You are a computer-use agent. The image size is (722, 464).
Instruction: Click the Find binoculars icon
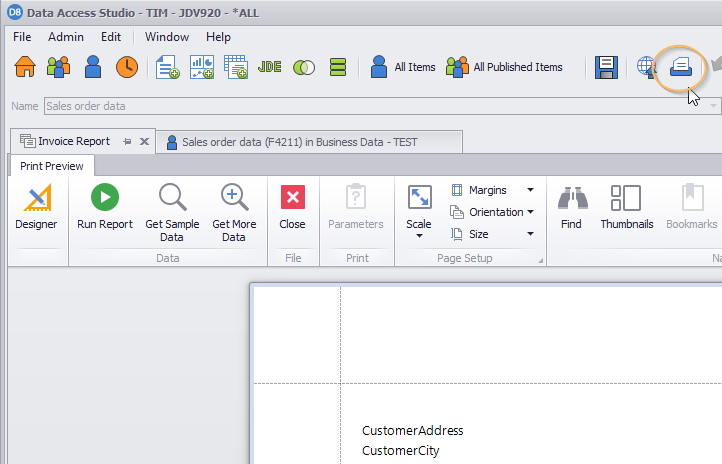(571, 207)
